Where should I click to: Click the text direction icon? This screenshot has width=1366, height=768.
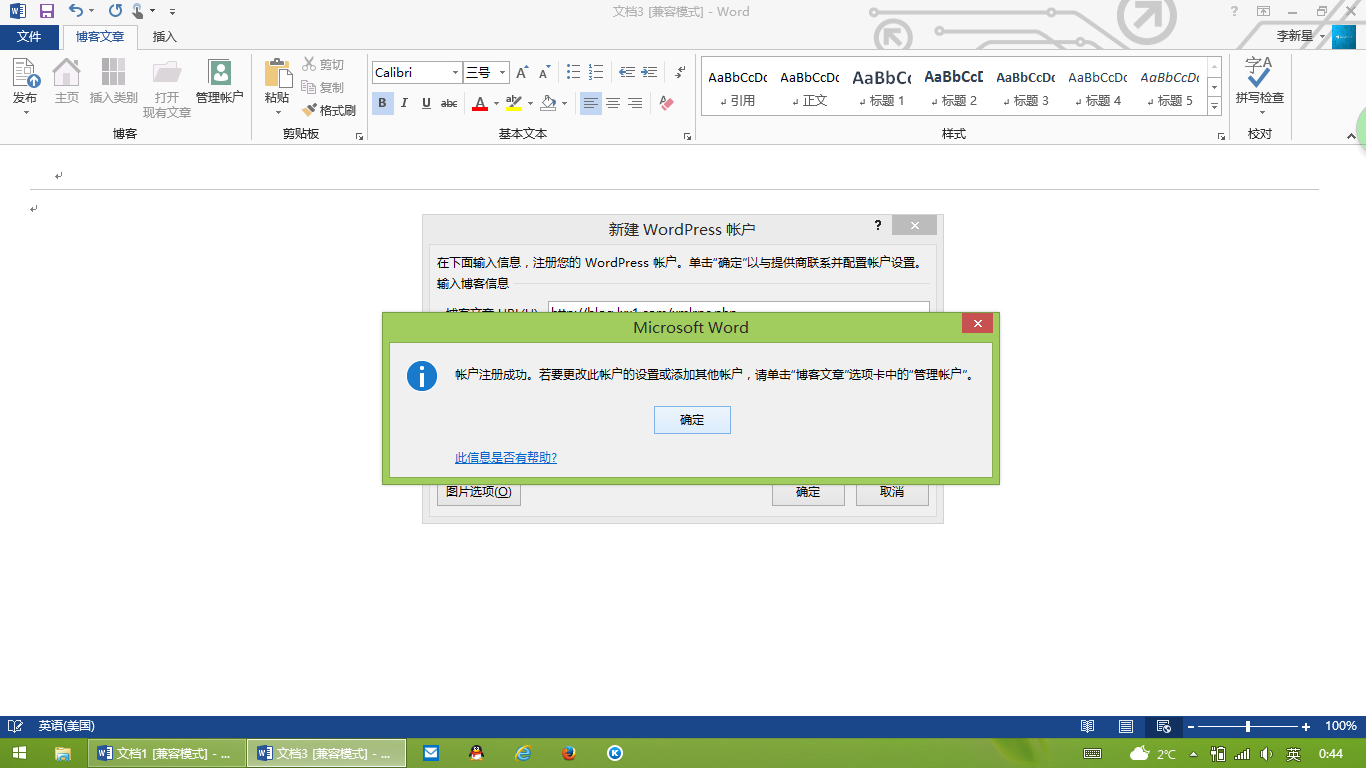(680, 73)
